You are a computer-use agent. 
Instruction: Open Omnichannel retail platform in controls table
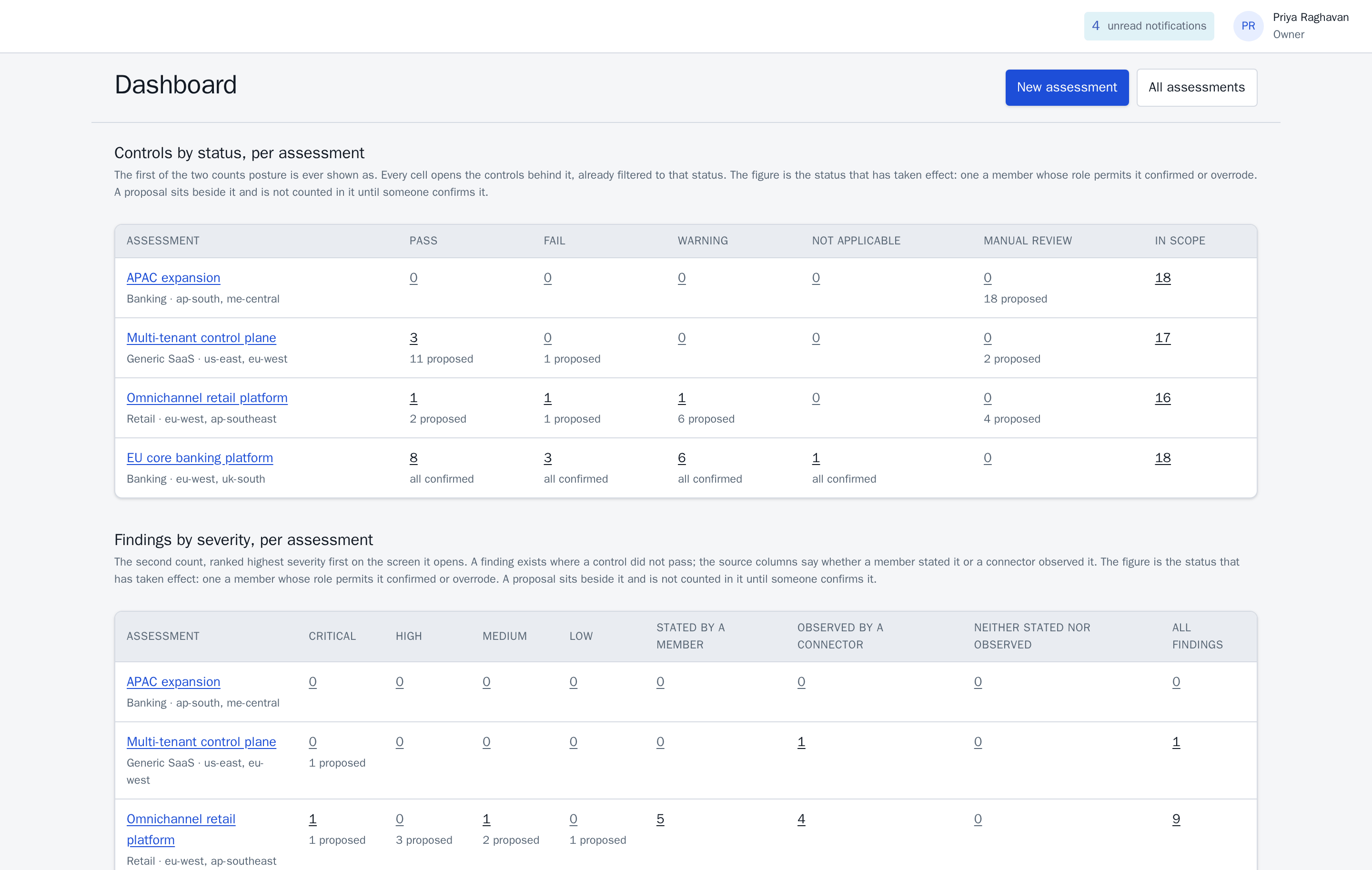pyautogui.click(x=207, y=398)
